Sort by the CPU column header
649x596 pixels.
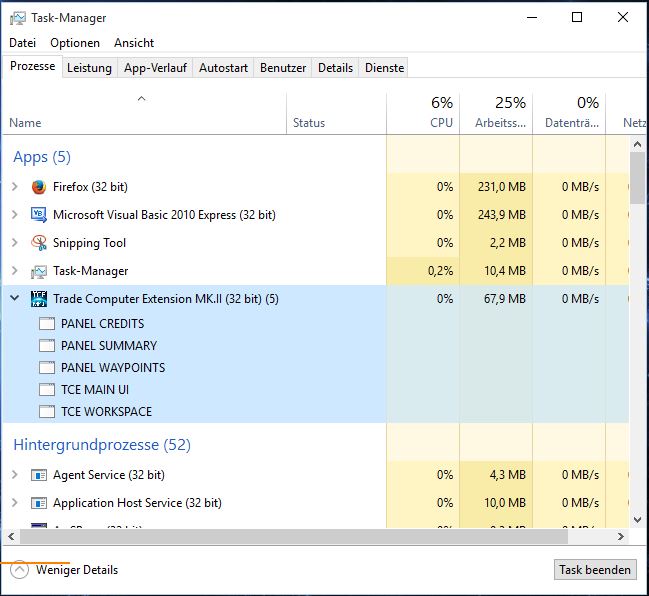click(423, 114)
